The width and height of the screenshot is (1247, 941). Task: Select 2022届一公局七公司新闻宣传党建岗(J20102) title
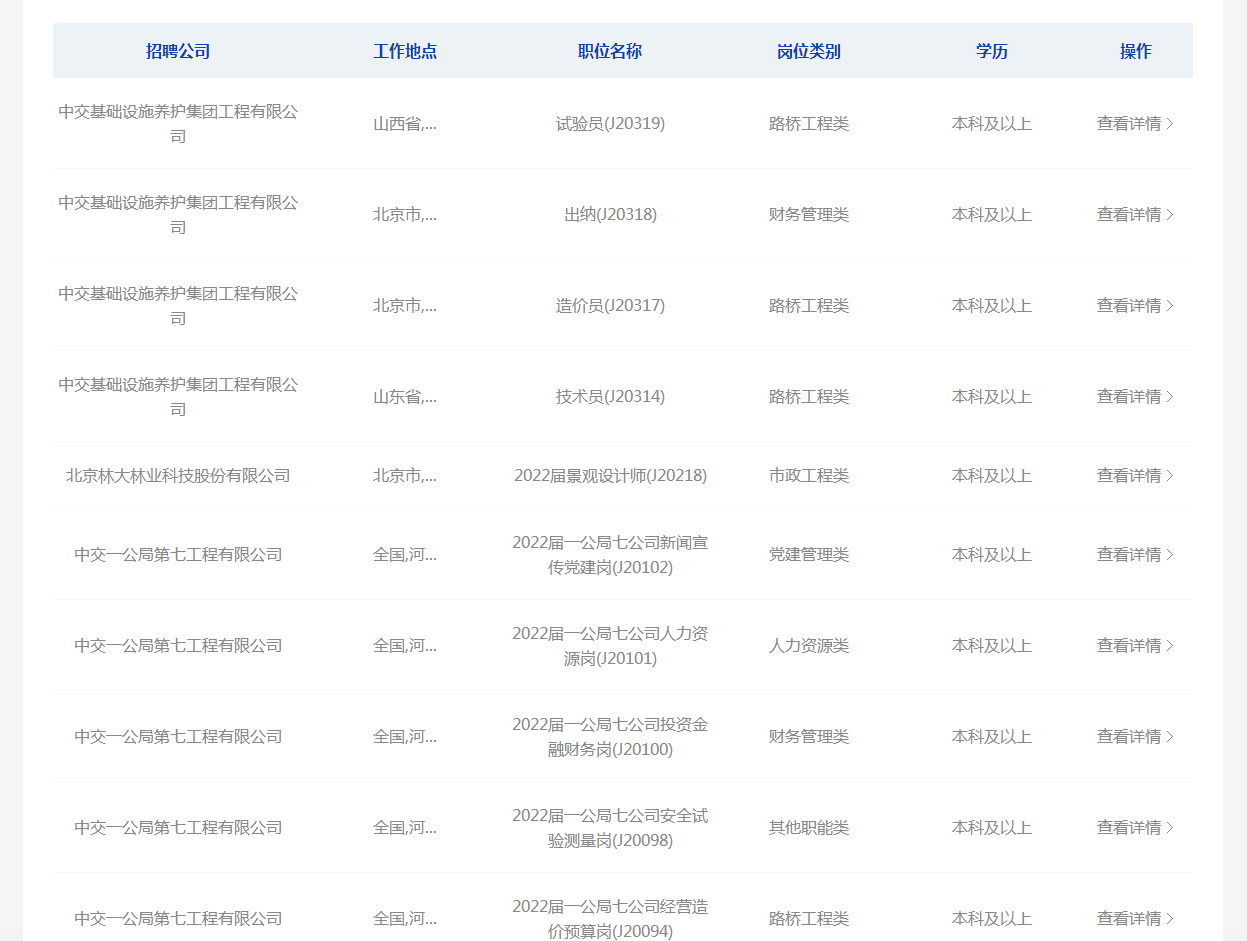click(610, 555)
